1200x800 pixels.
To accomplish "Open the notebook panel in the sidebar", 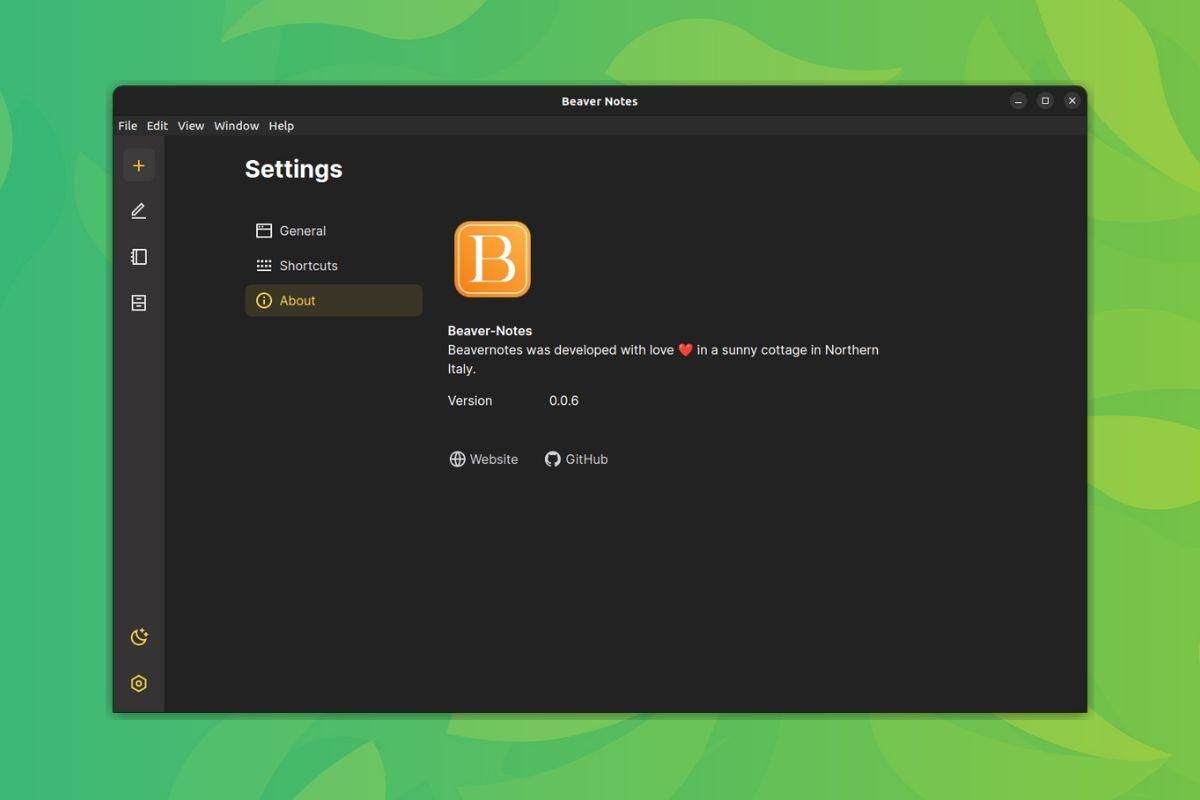I will click(139, 257).
